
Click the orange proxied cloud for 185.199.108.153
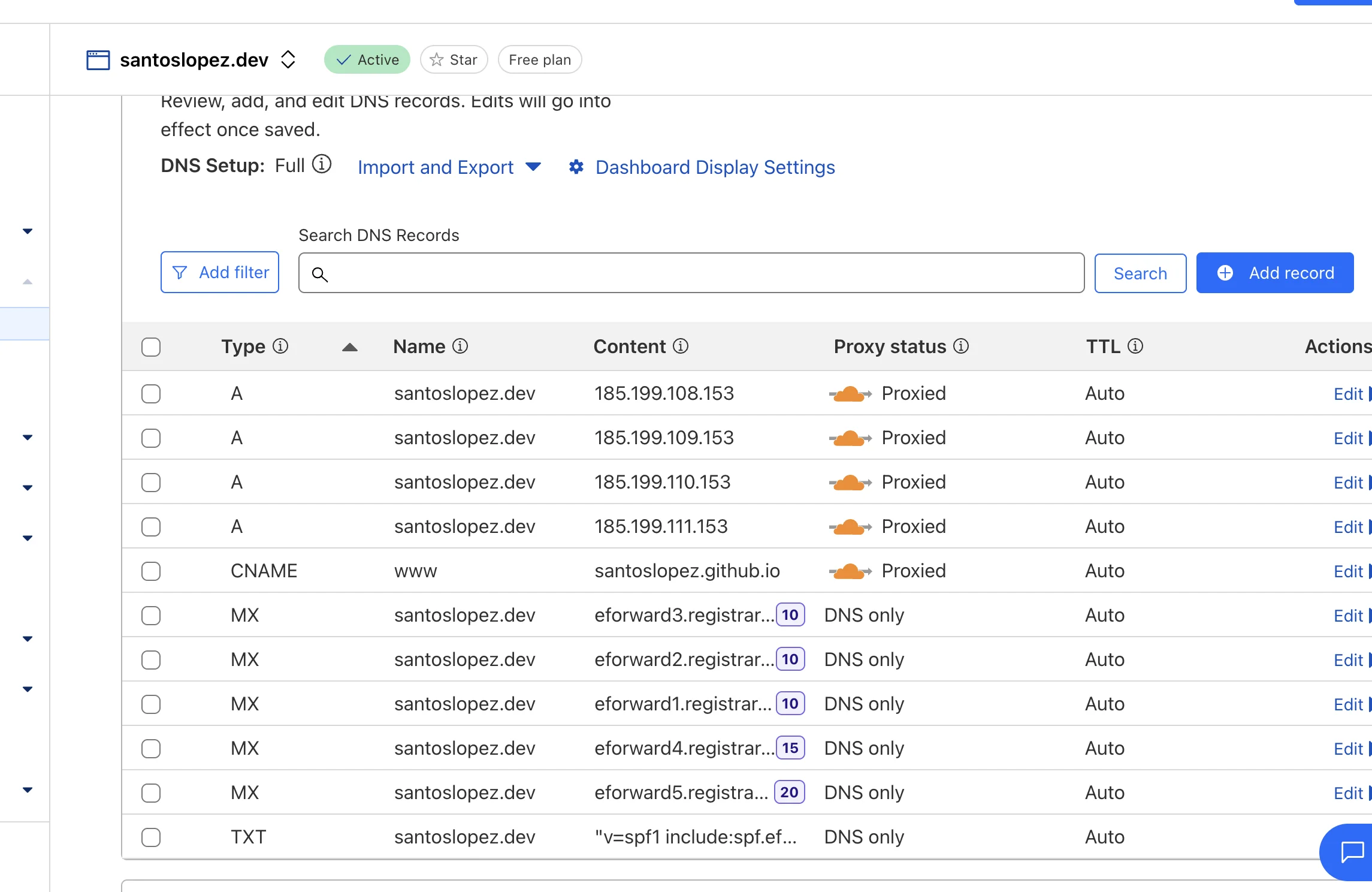point(850,394)
